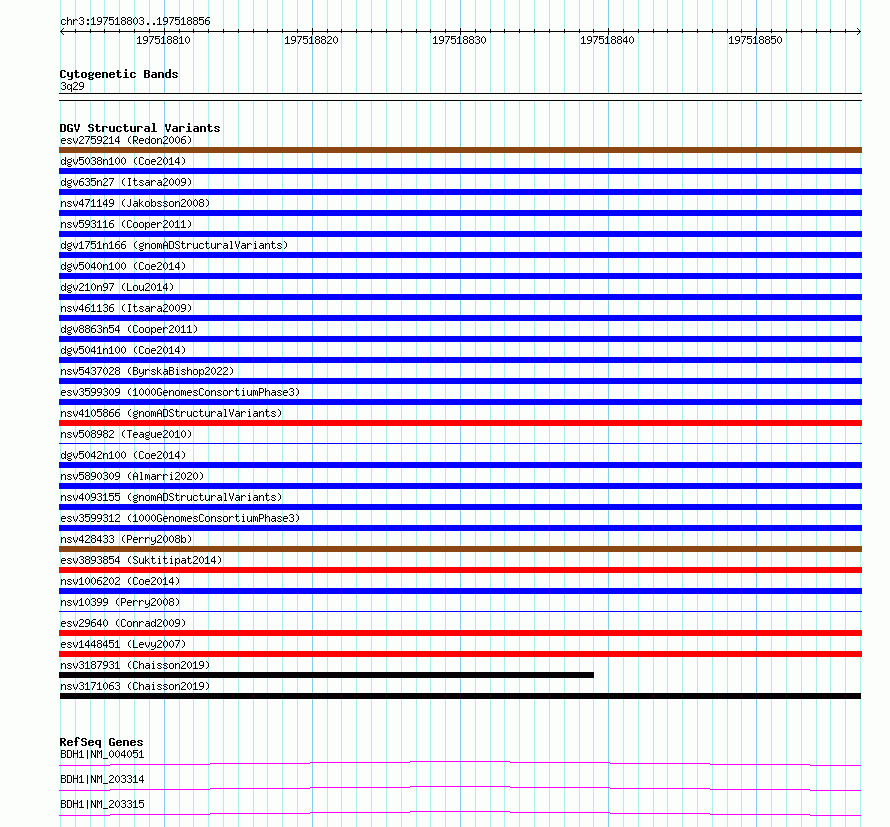
Task: Click the 3q29 band outline bar
Action: coord(460,97)
